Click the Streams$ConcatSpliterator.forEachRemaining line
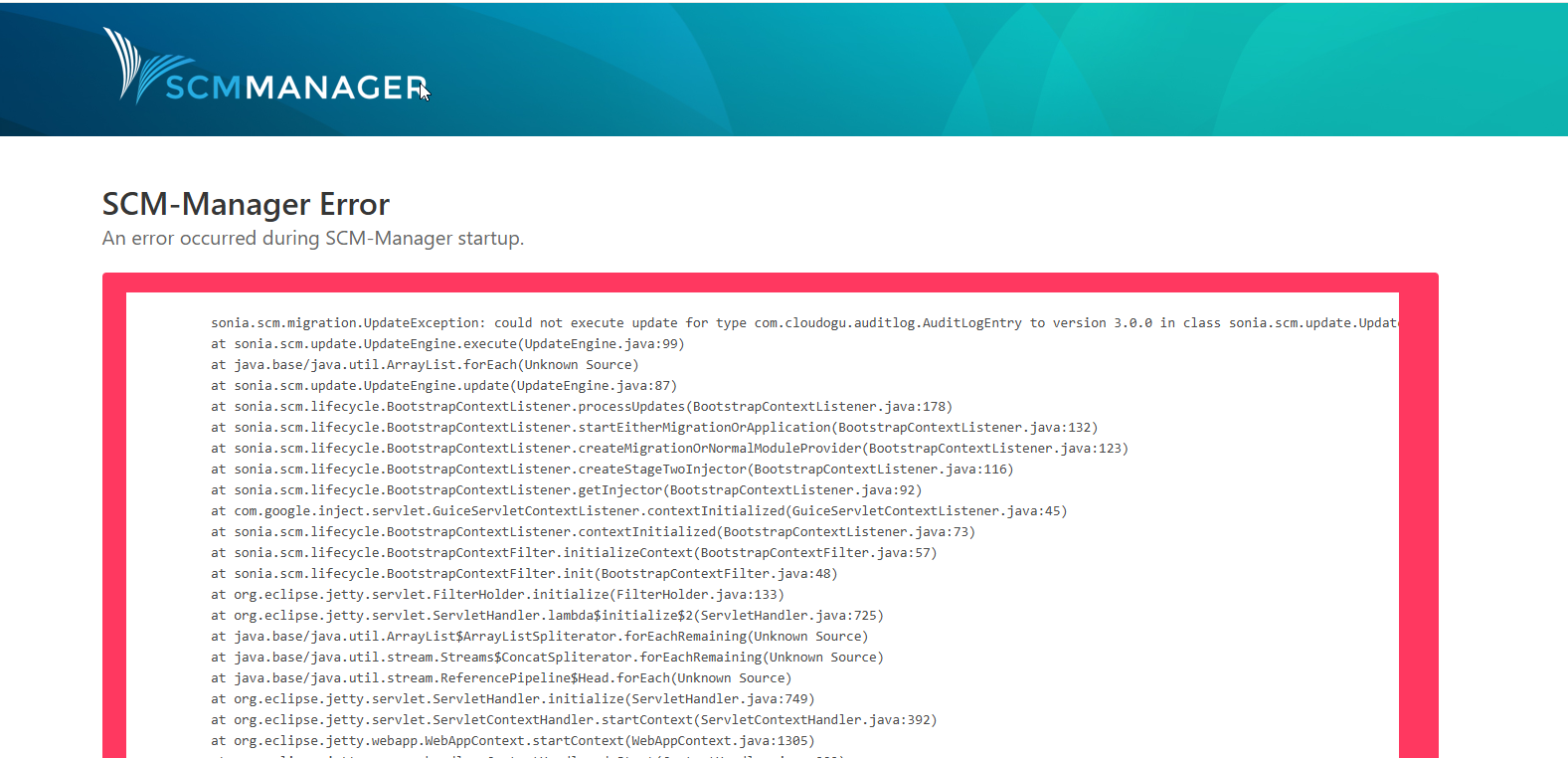1568x758 pixels. click(x=547, y=658)
